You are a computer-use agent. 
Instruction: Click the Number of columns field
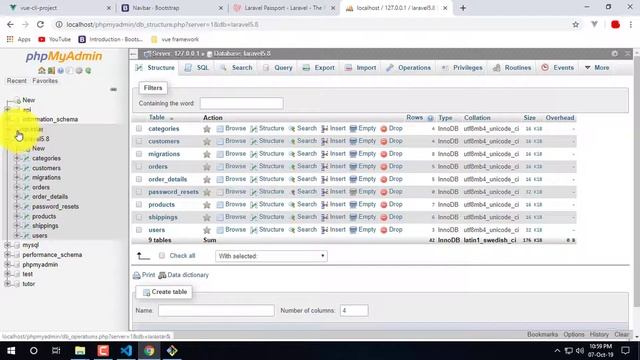(x=354, y=311)
